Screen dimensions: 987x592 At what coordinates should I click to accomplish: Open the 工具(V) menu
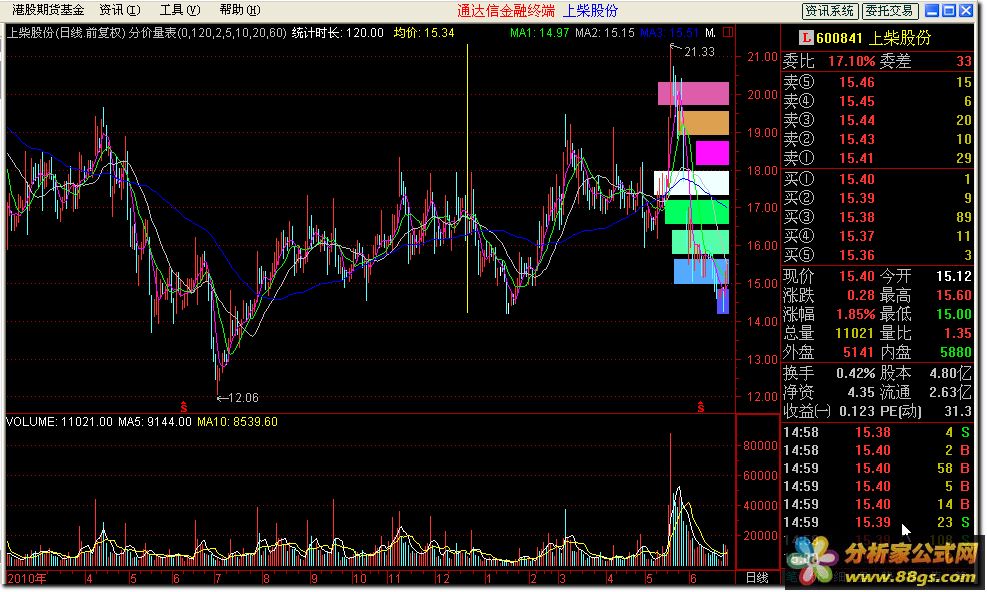point(179,10)
